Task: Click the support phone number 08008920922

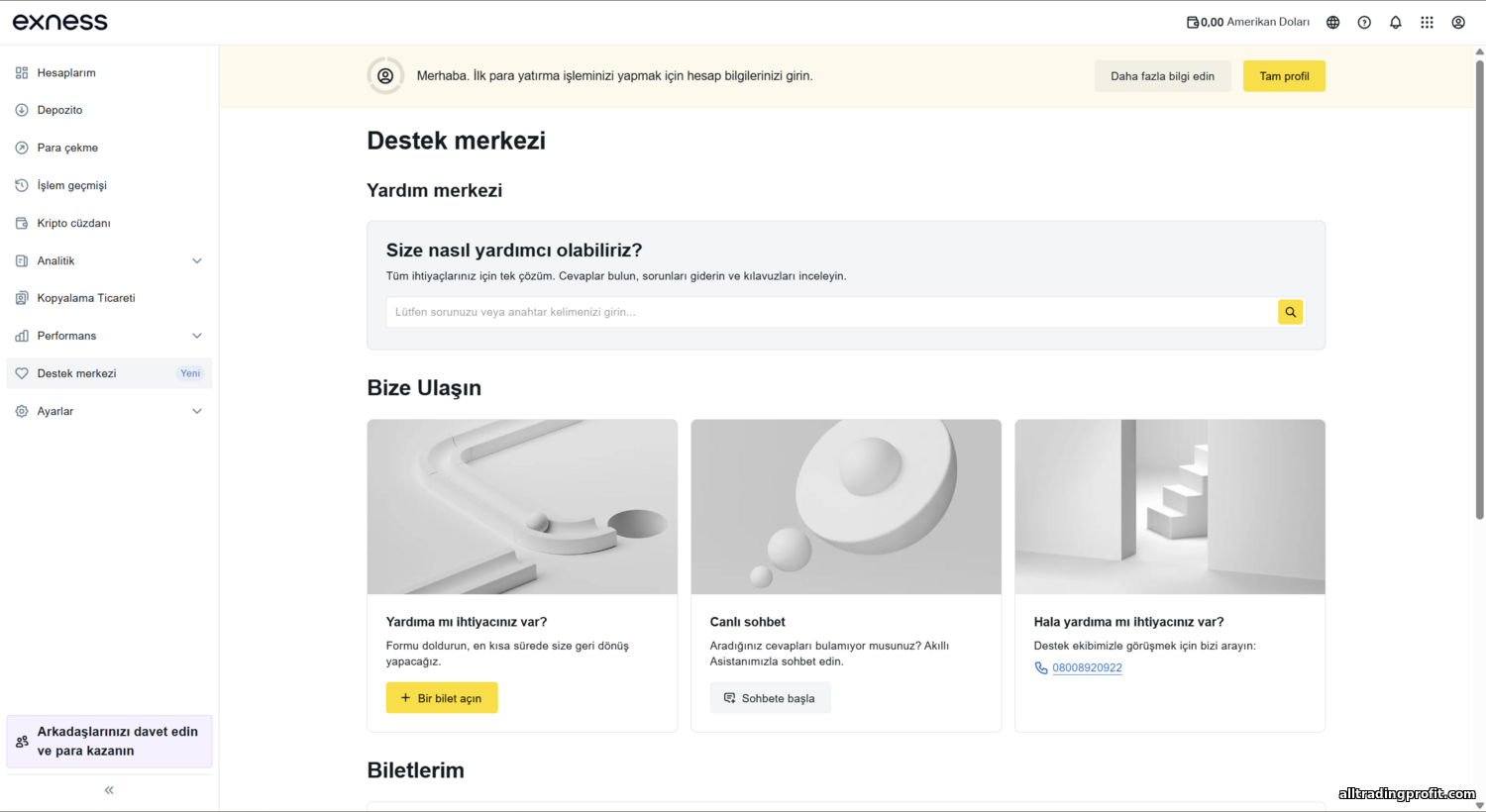Action: pos(1087,667)
